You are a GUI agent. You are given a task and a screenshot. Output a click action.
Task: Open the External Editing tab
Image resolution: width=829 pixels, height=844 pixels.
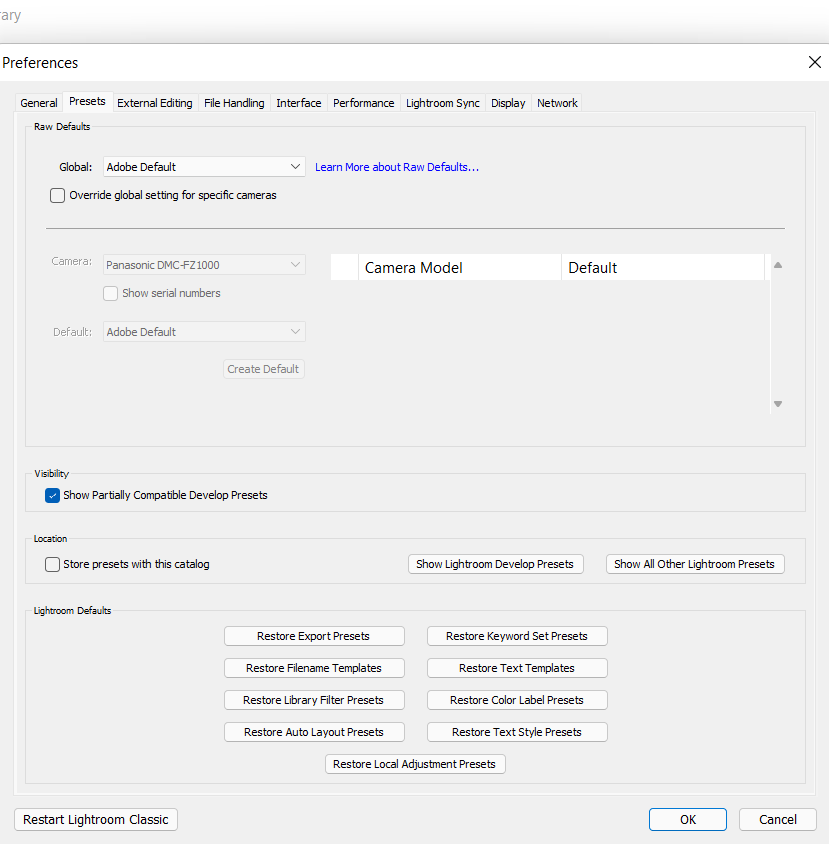pyautogui.click(x=155, y=103)
